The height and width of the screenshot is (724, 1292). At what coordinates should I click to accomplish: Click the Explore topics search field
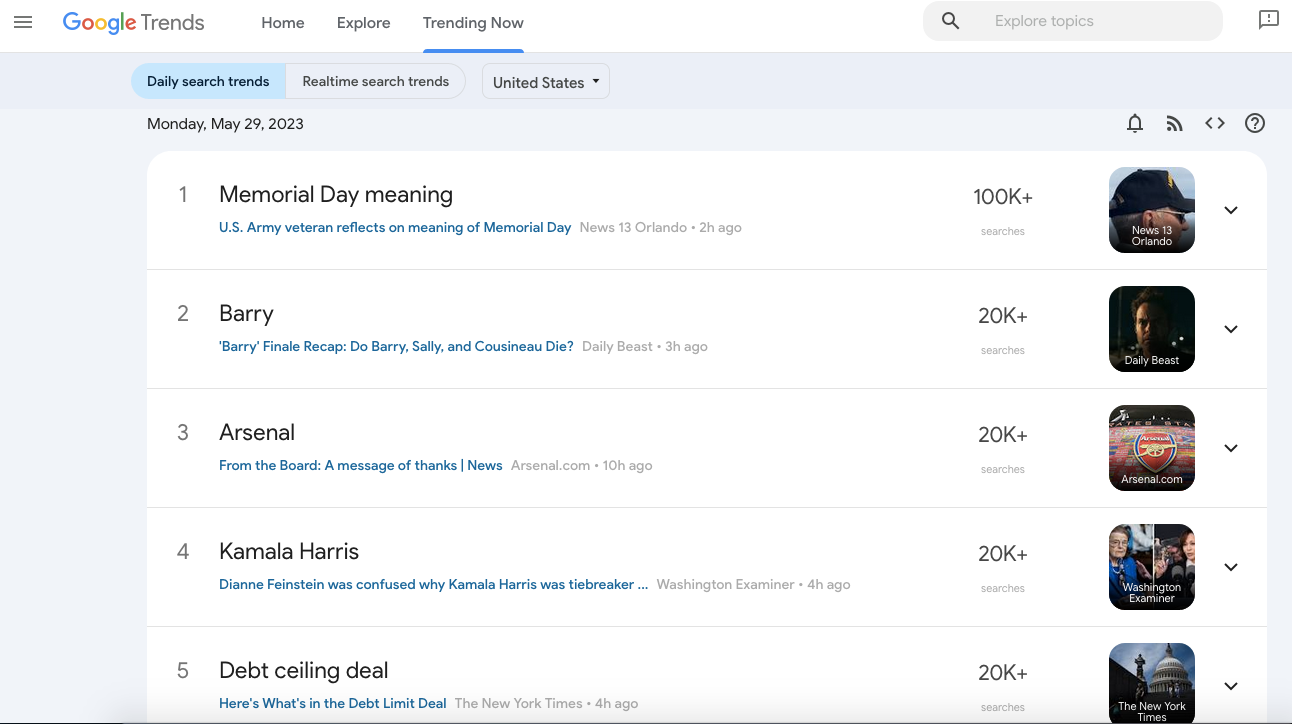(1073, 21)
